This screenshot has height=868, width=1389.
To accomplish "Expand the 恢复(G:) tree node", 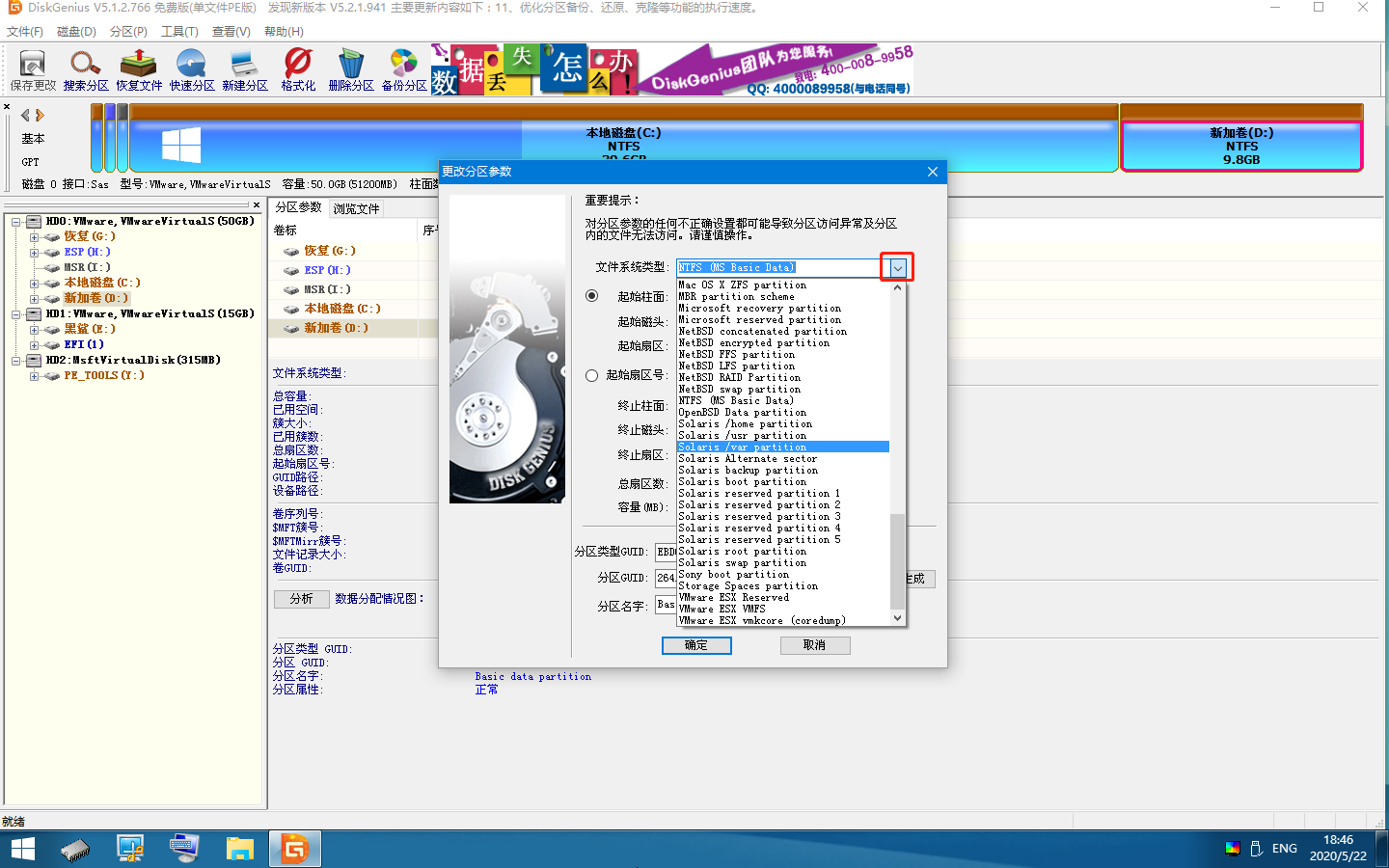I will [34, 236].
